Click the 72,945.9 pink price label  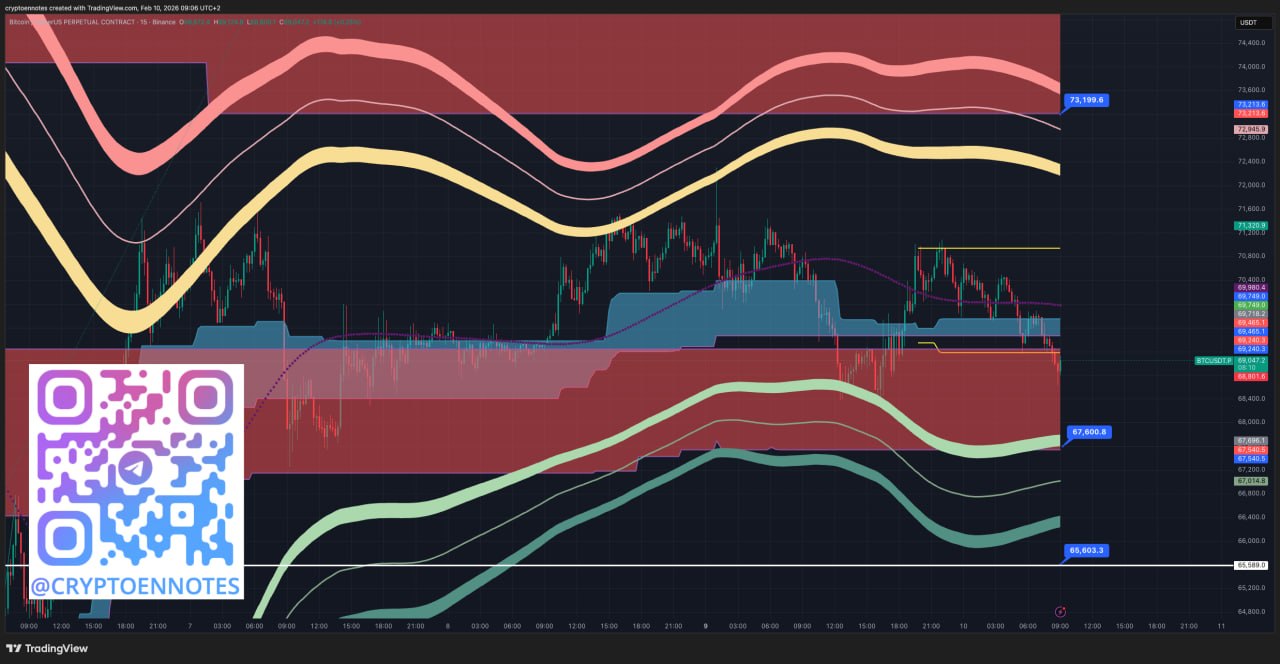click(1251, 129)
